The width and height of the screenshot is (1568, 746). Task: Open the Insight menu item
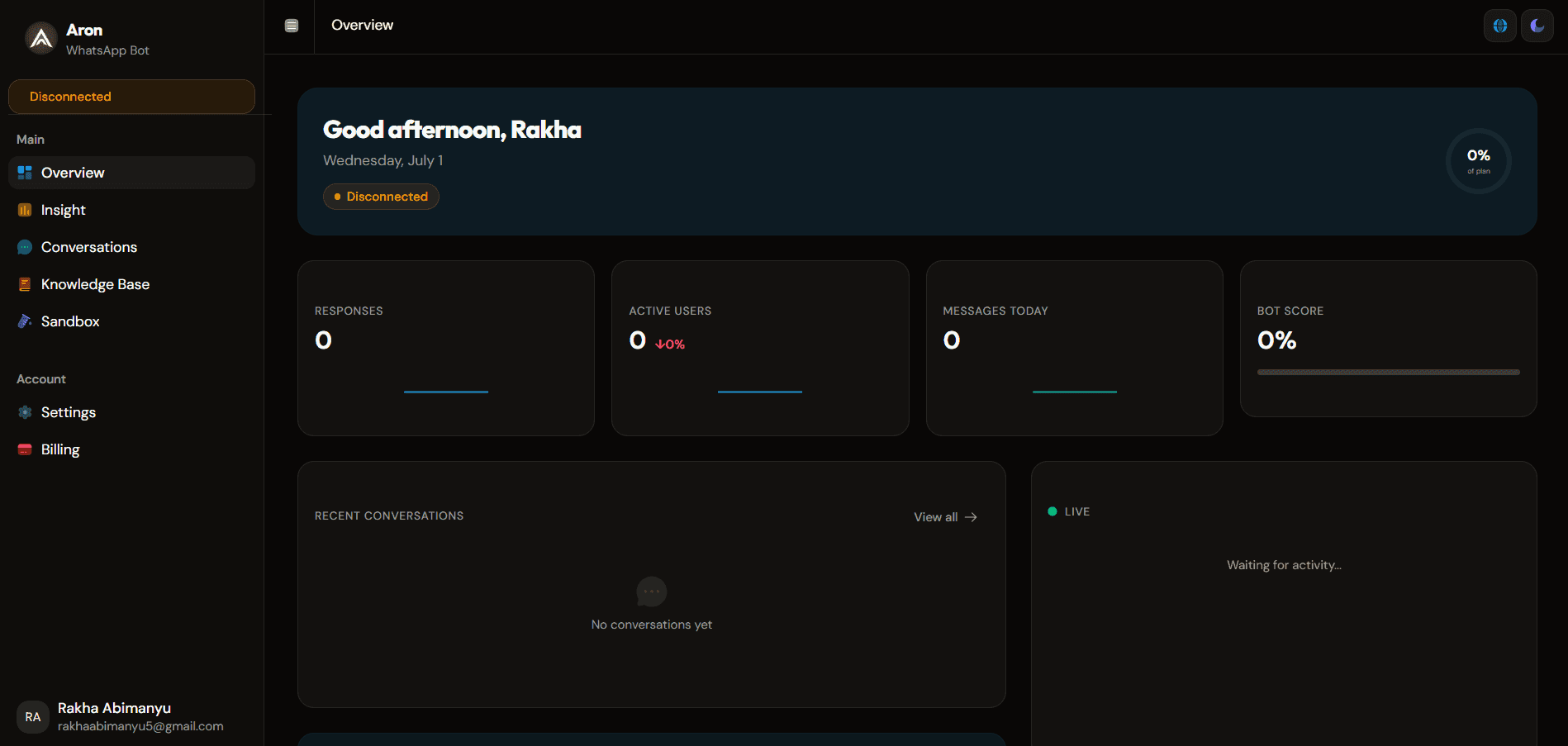131,210
